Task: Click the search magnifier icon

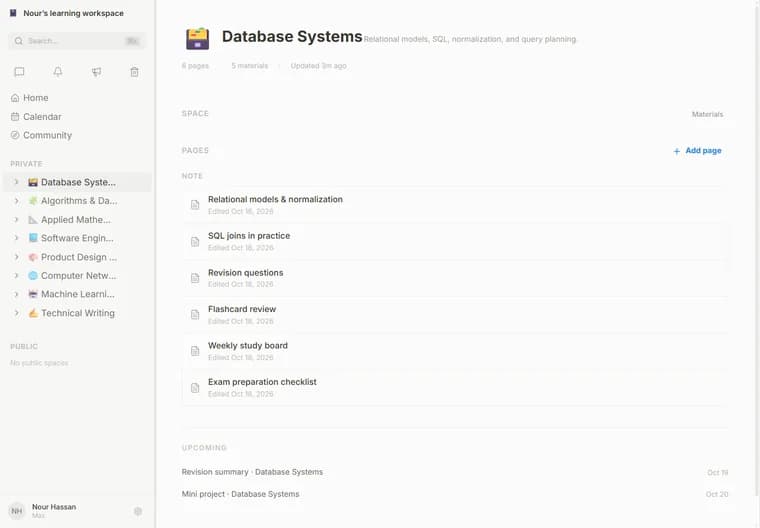Action: 18,41
